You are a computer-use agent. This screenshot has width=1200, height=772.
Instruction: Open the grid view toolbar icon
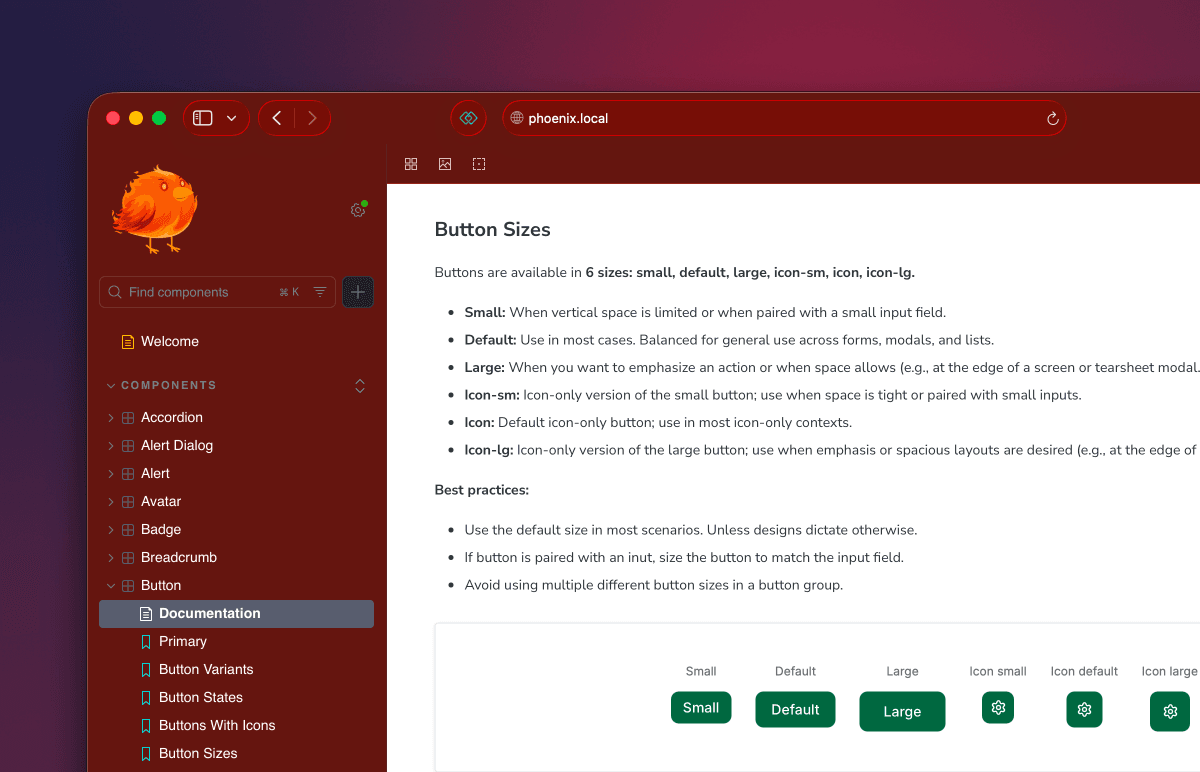point(411,163)
